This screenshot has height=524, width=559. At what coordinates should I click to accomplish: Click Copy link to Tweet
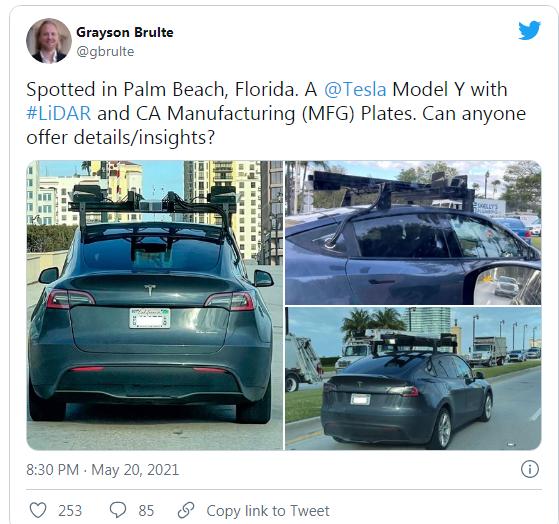coord(268,510)
